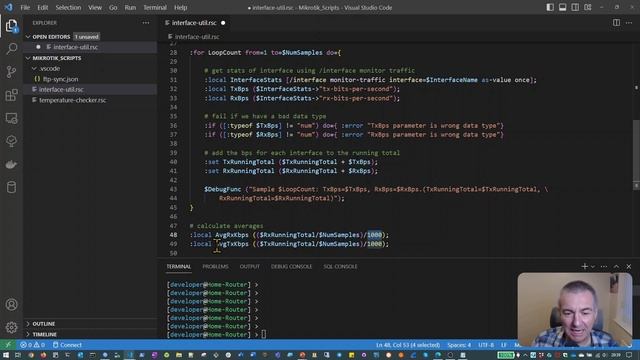Open the Docker view in activity bar
The image size is (640, 360).
click(x=11, y=164)
